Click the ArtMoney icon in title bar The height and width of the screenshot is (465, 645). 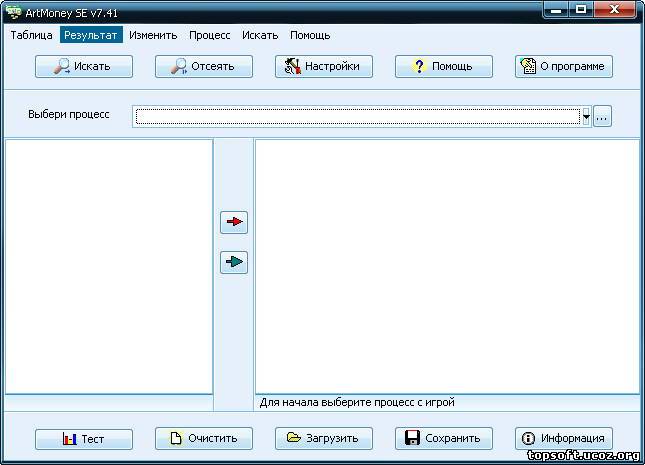click(x=14, y=12)
